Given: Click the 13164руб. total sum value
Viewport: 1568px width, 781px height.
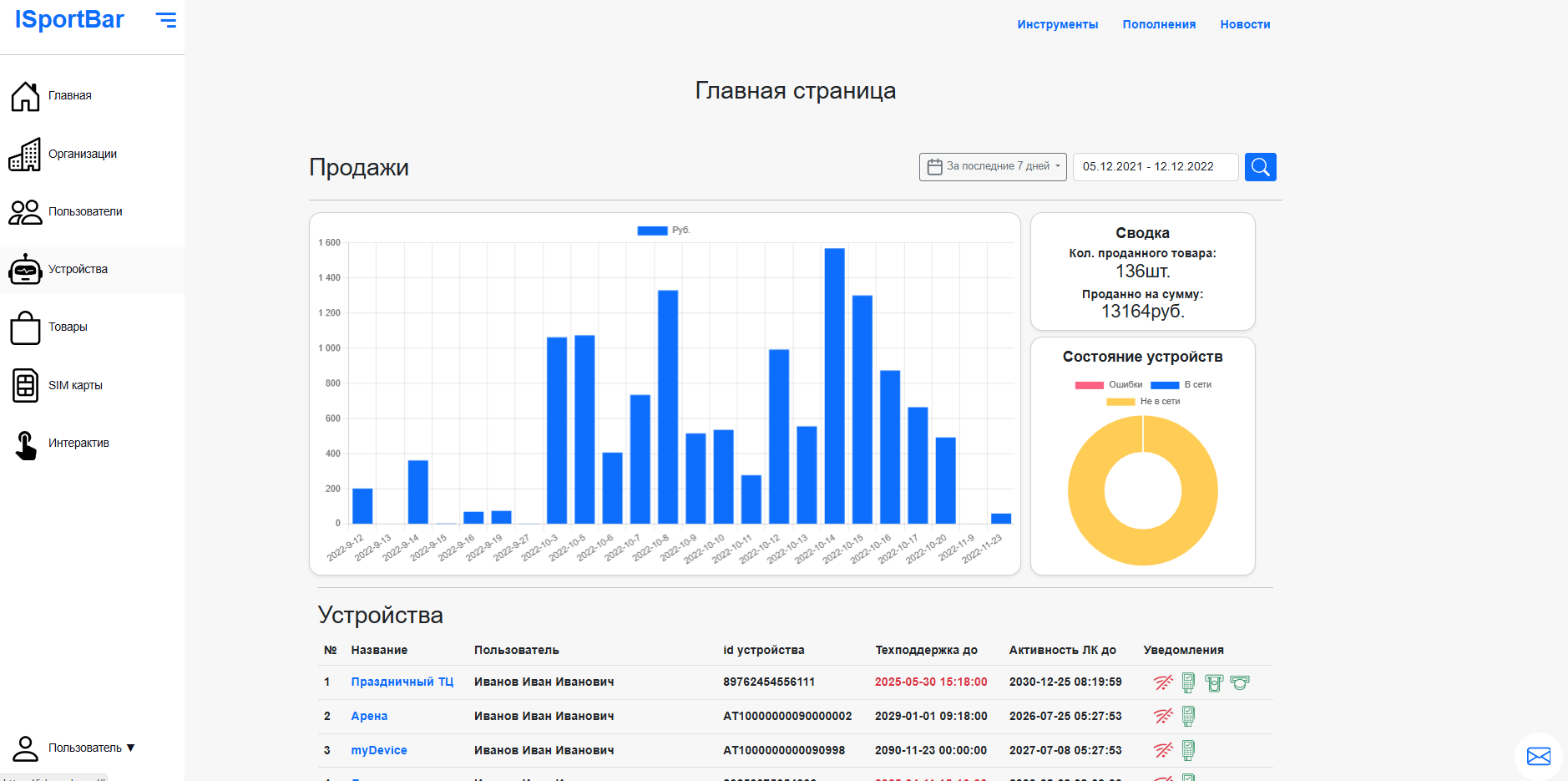Looking at the screenshot, I should pos(1142,312).
